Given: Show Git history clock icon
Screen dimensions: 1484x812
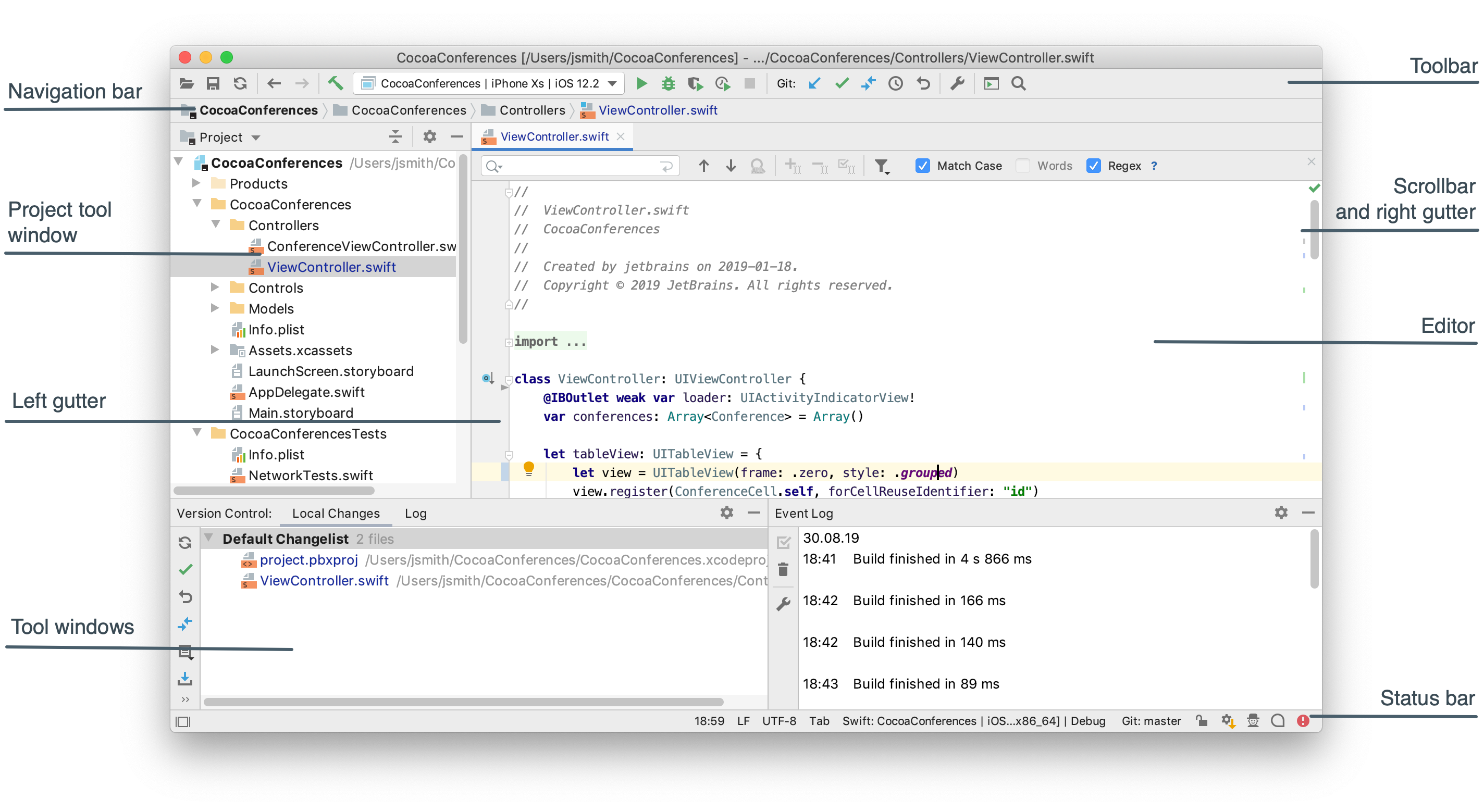Looking at the screenshot, I should point(895,83).
